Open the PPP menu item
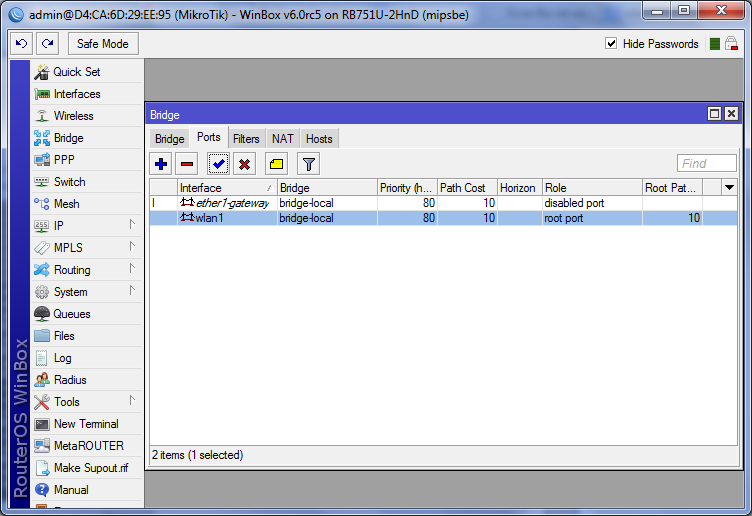The height and width of the screenshot is (516, 752). (87, 160)
